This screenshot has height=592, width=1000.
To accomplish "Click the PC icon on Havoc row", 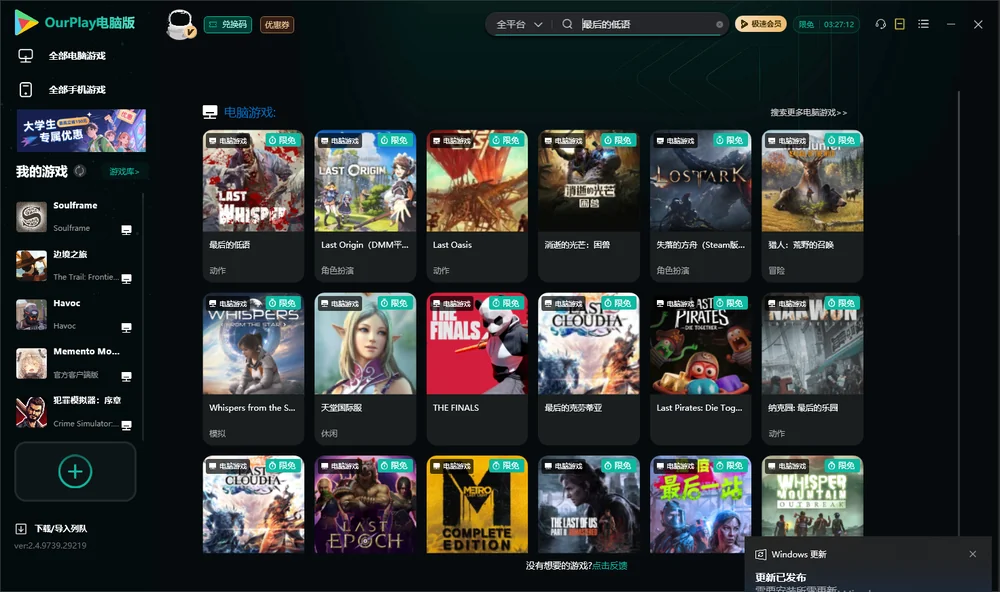I will 126,327.
